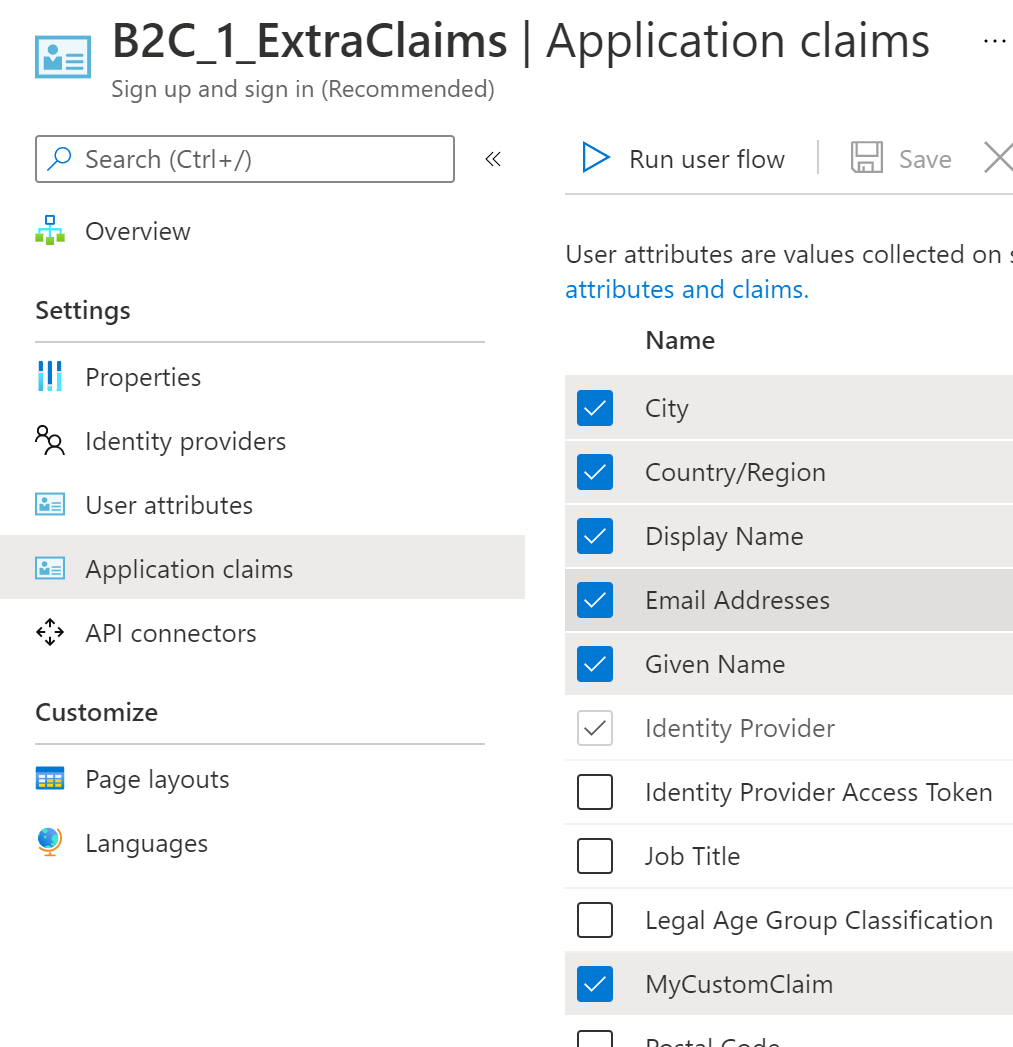
Task: Click the User attributes card icon
Action: coord(49,504)
